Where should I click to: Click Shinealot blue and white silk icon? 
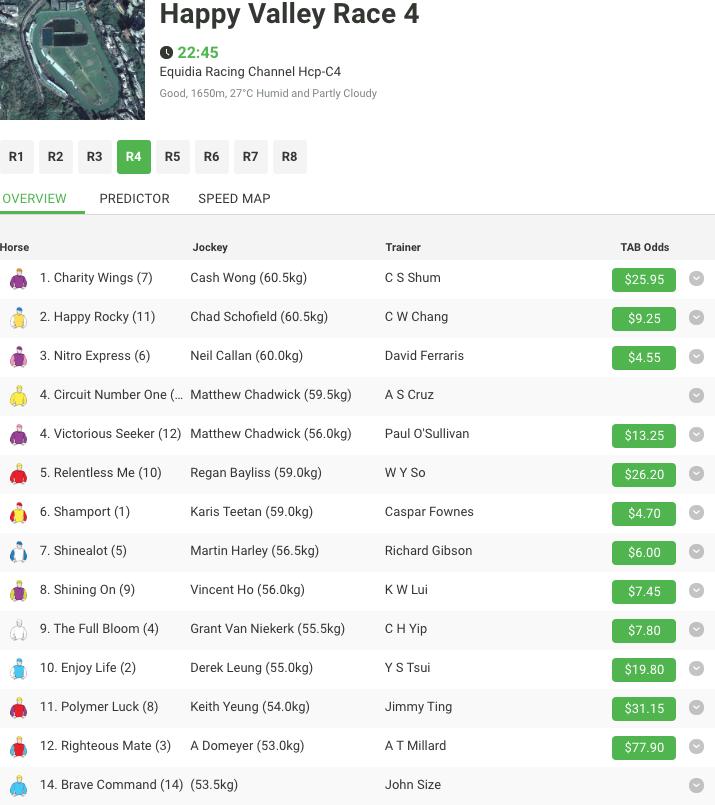coord(18,553)
